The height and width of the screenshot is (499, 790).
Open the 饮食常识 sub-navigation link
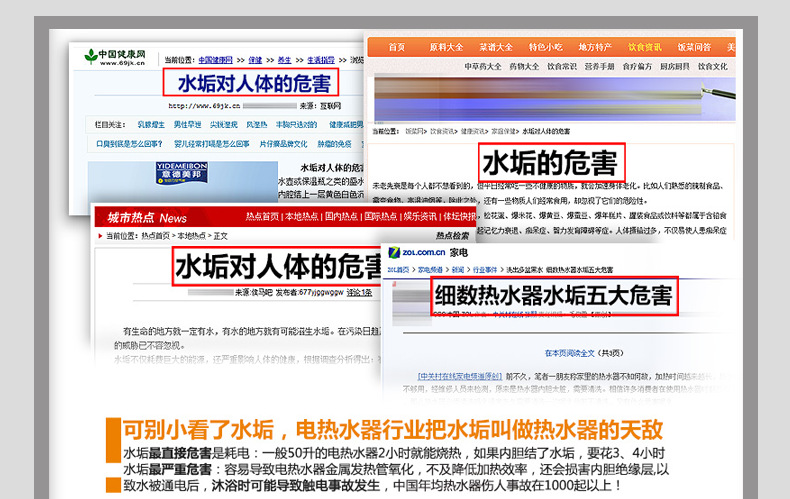click(562, 67)
